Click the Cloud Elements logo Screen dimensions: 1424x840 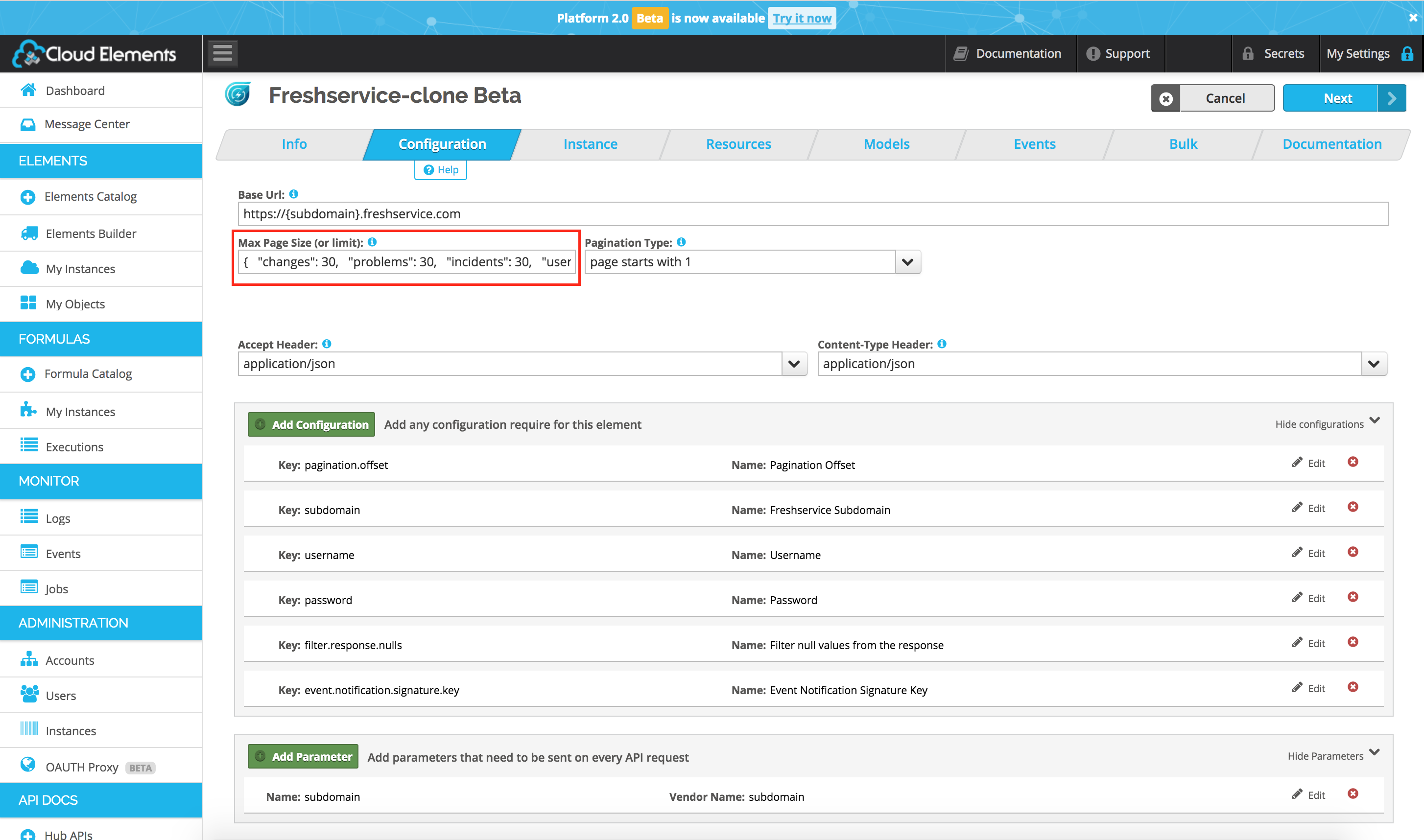(x=95, y=54)
